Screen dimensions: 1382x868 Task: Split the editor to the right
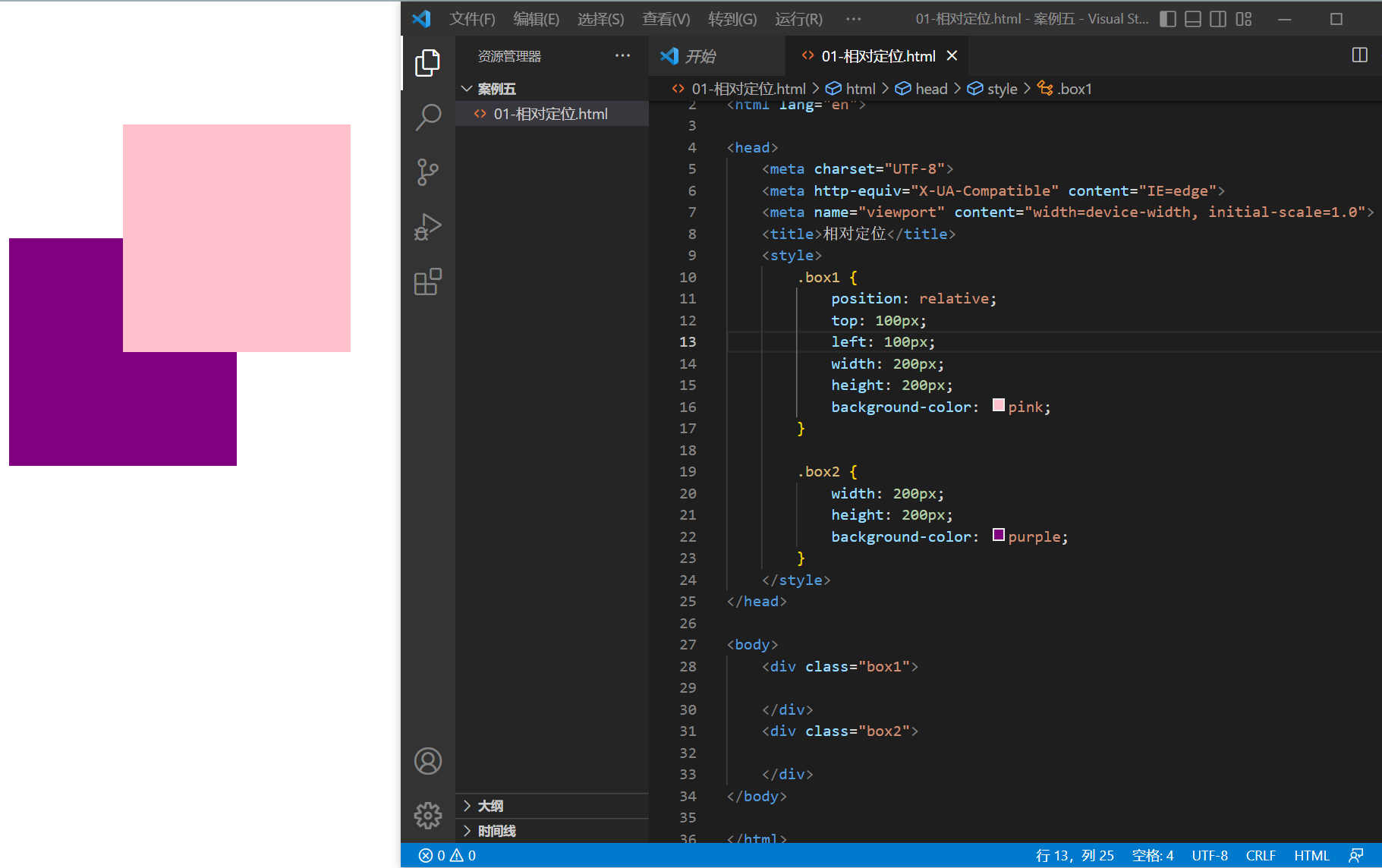point(1359,55)
